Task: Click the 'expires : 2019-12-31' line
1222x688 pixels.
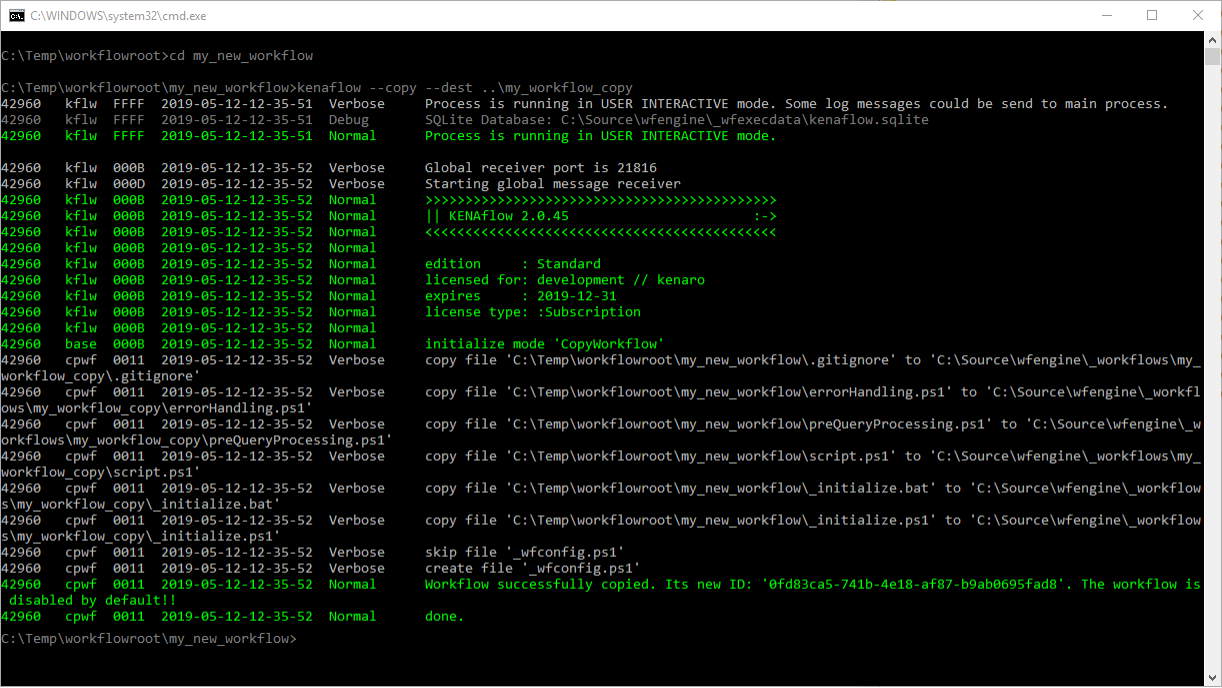Action: point(521,296)
